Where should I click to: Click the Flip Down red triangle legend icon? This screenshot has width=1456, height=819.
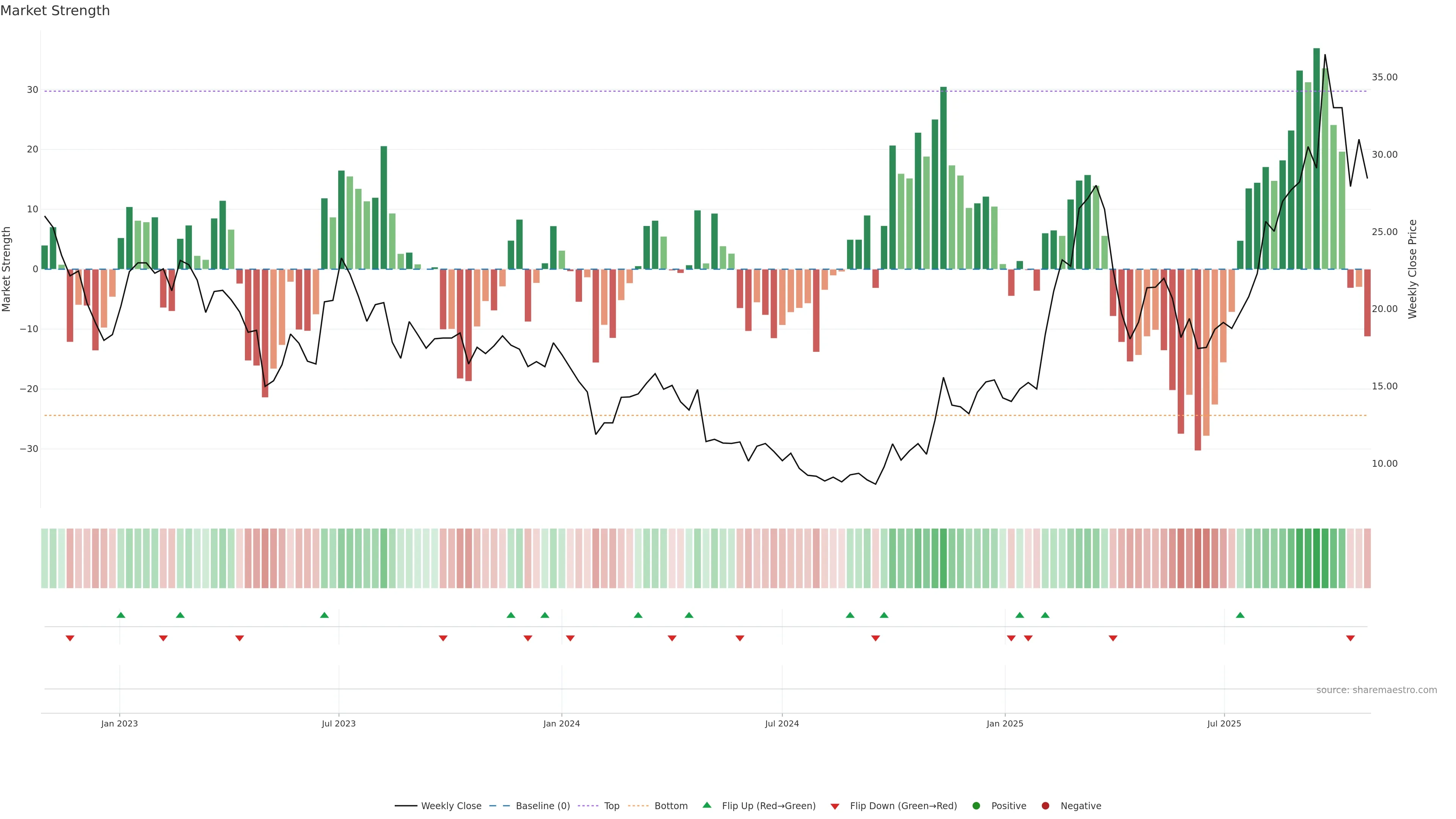835,806
